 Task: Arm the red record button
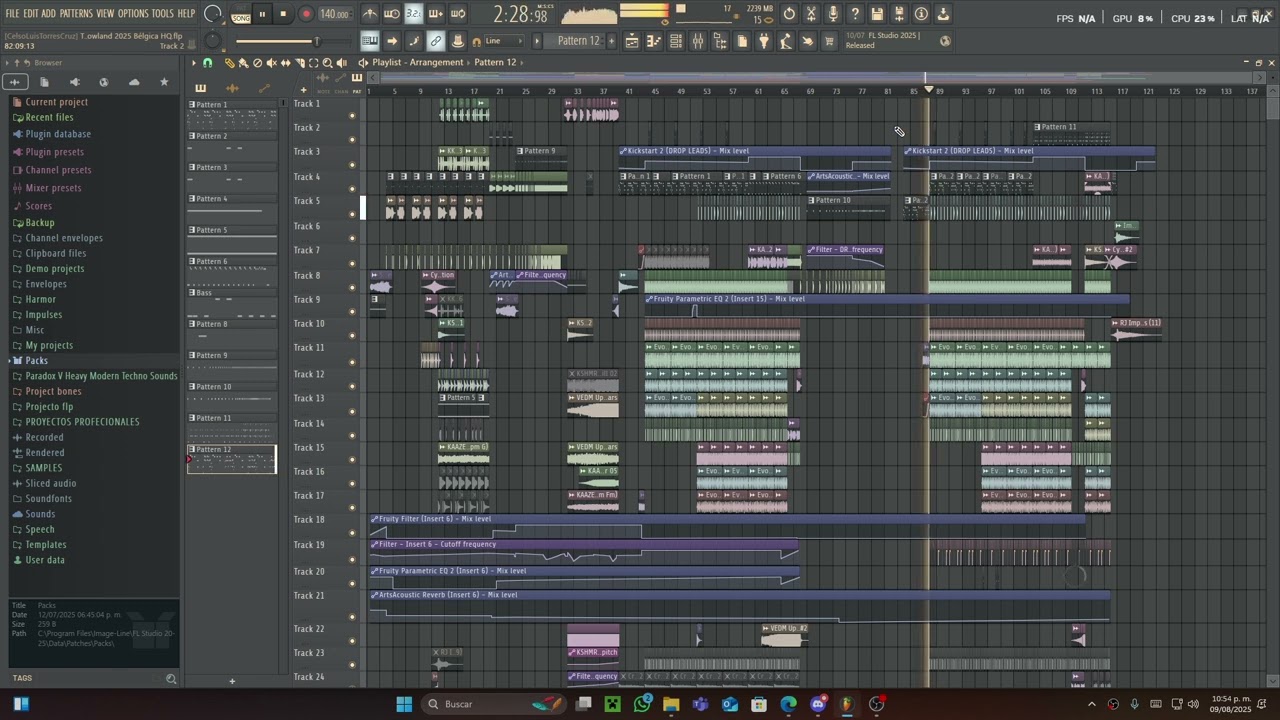pyautogui.click(x=306, y=14)
